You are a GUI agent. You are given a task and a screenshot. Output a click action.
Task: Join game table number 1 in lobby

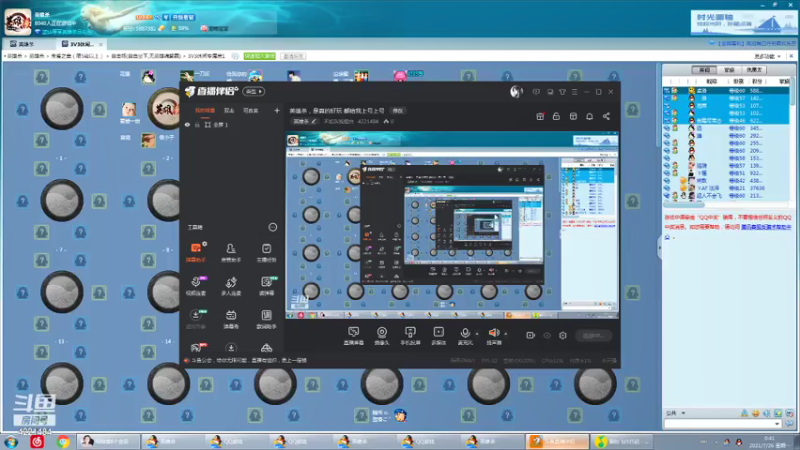pos(62,109)
